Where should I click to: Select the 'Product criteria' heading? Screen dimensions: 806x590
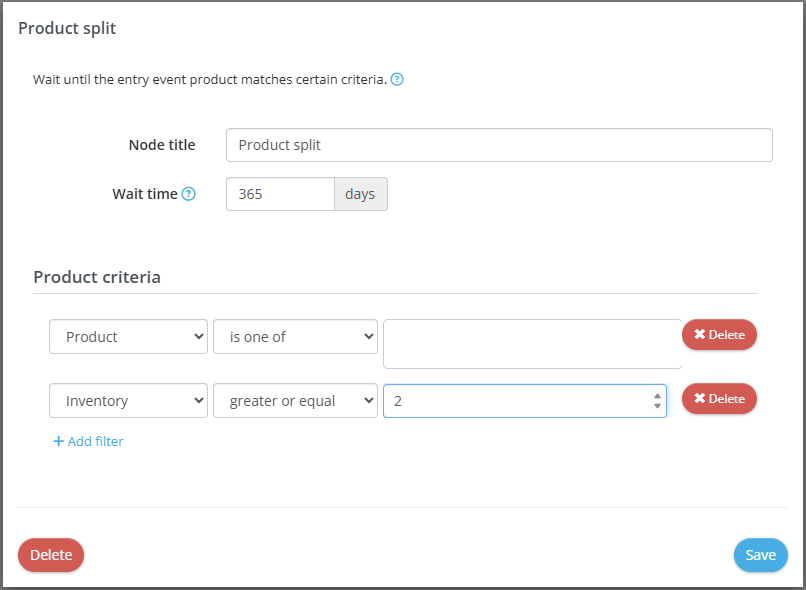97,277
